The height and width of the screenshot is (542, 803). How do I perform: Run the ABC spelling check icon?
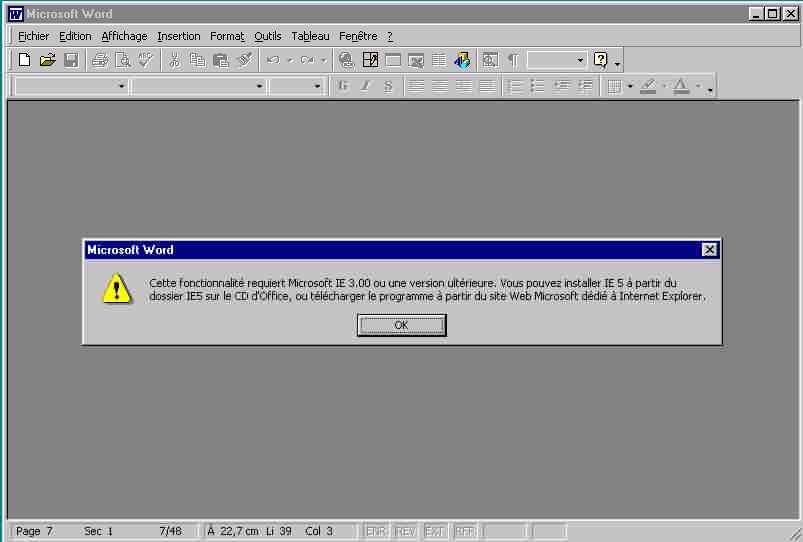(x=145, y=60)
